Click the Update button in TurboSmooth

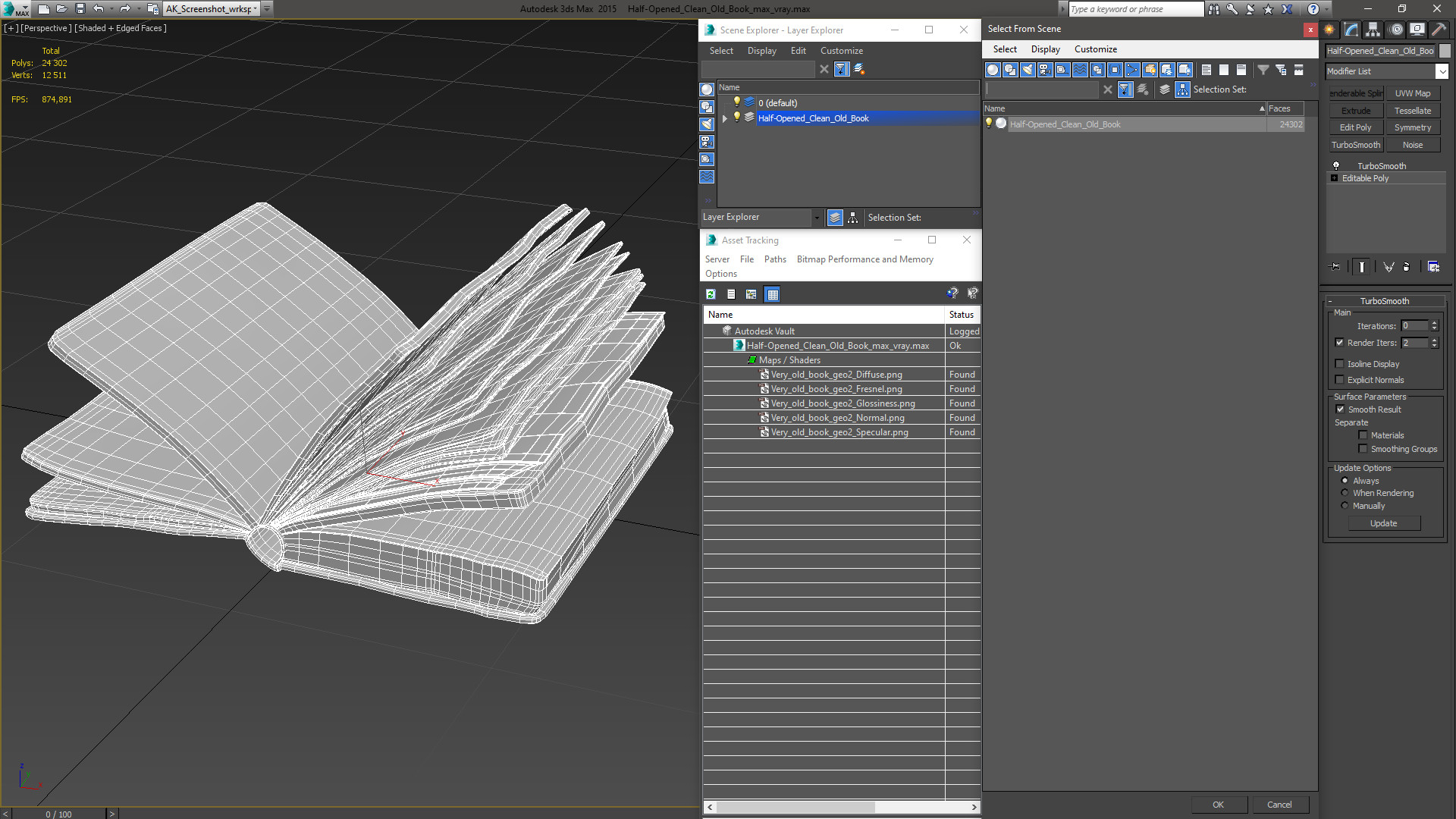(x=1383, y=523)
